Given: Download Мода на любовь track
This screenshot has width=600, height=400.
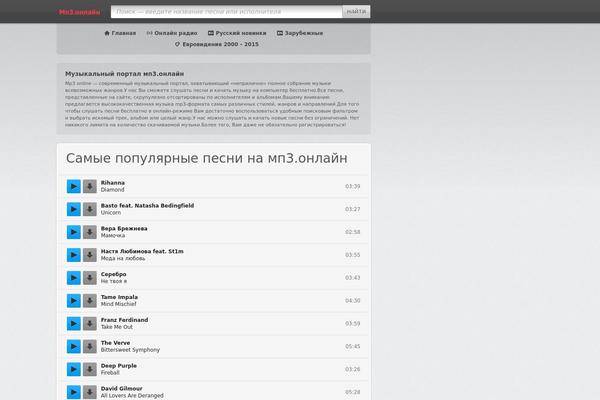Looking at the screenshot, I should tap(90, 255).
